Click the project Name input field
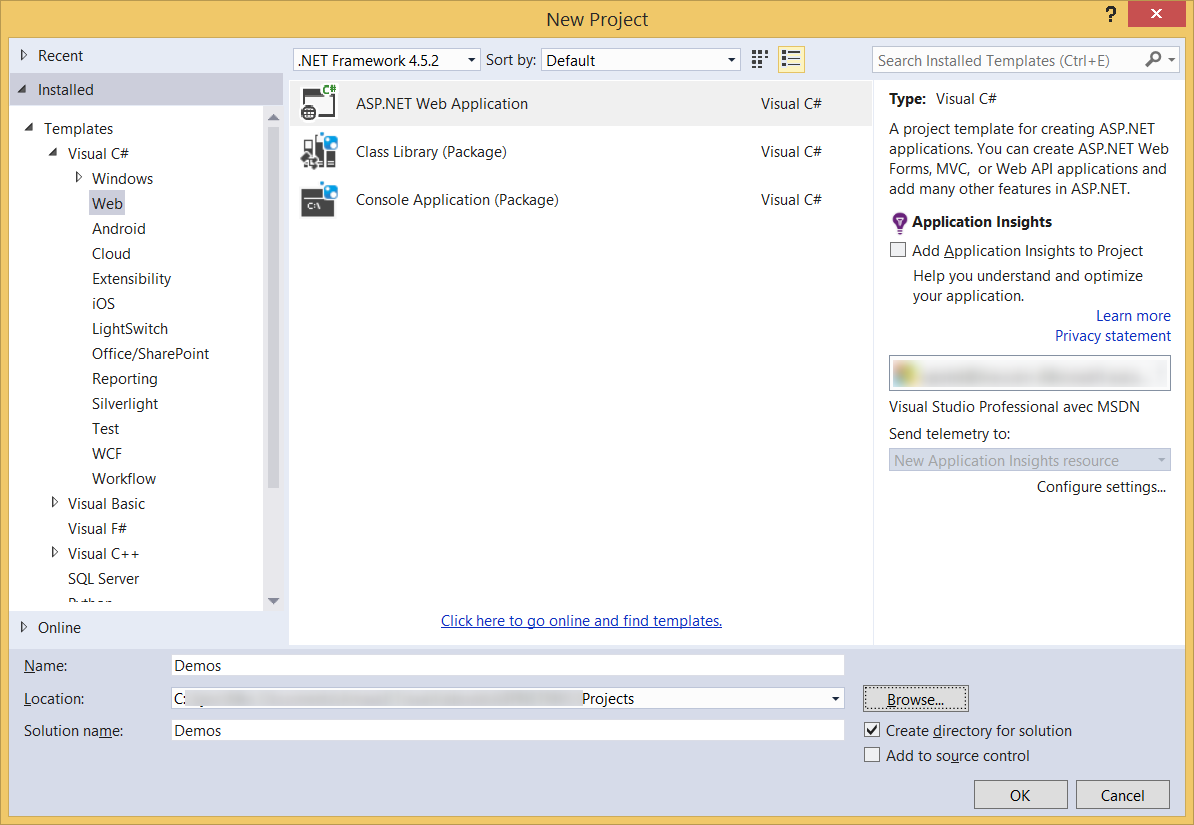1194x825 pixels. click(x=508, y=665)
